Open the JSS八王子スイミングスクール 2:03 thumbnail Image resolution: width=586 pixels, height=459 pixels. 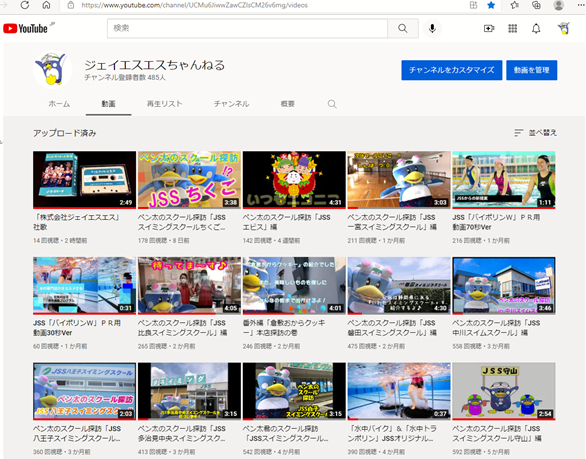[84, 391]
